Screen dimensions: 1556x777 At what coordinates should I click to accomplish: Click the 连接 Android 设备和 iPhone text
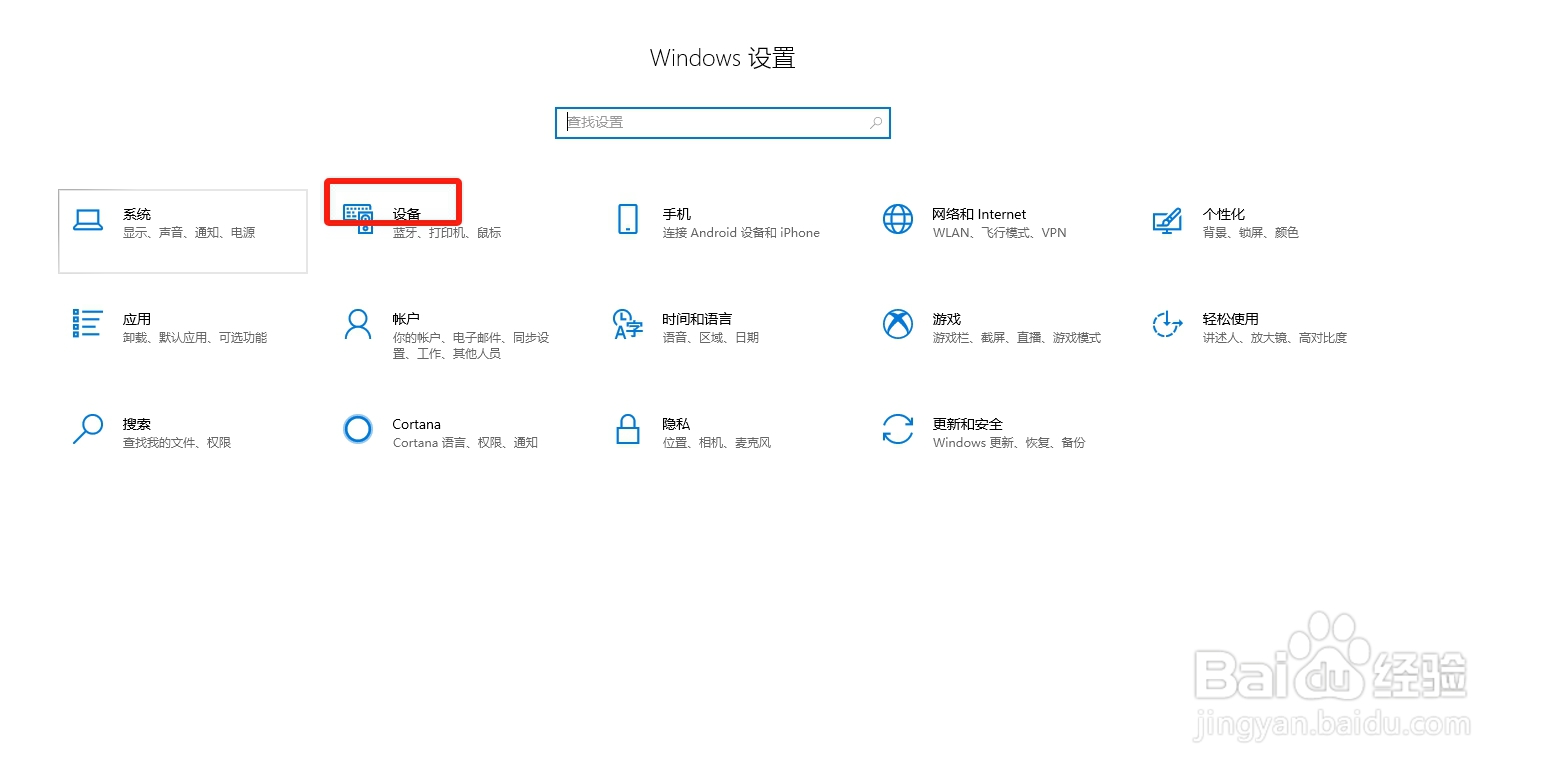[740, 232]
